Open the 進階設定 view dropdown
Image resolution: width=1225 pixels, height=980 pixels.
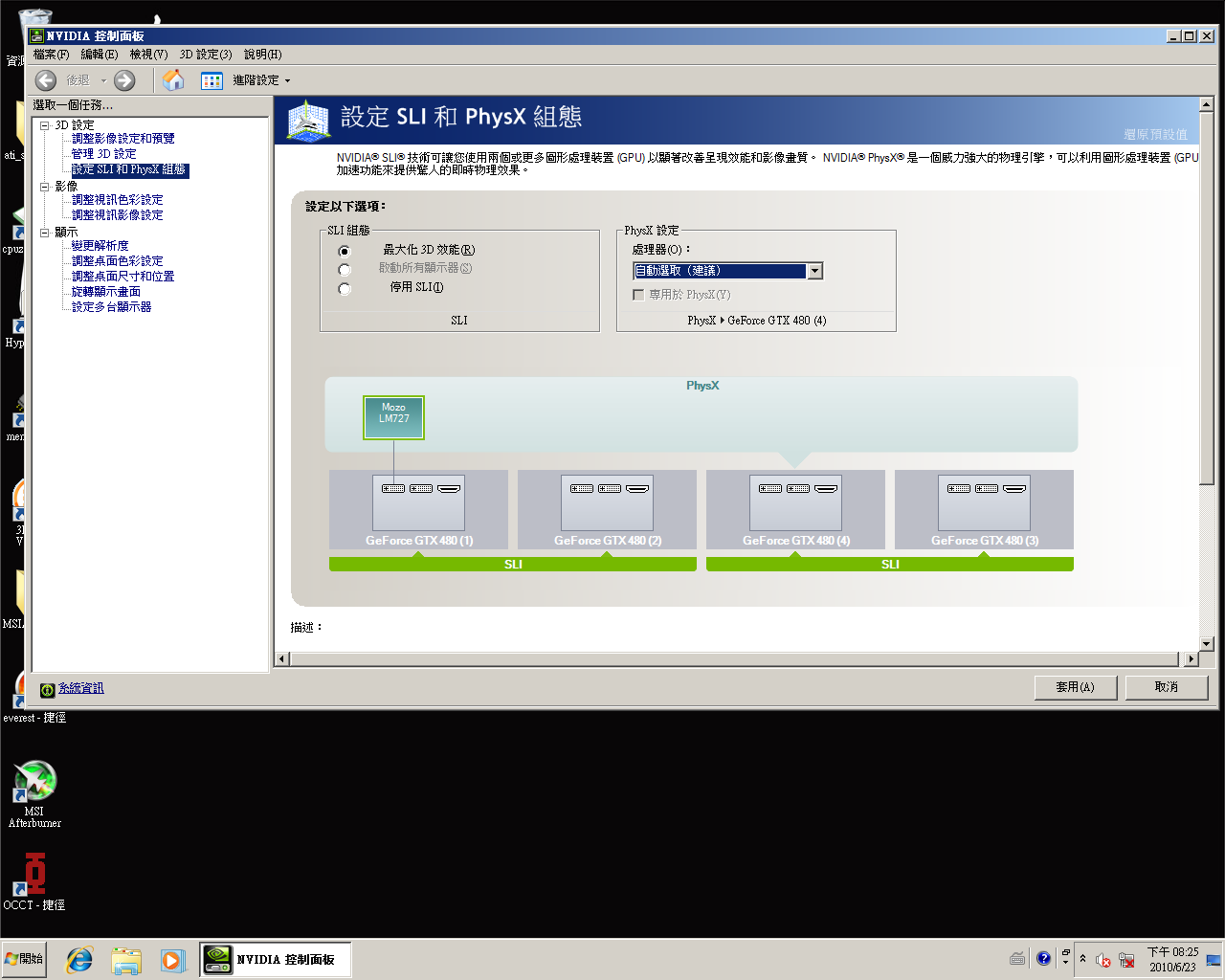pyautogui.click(x=261, y=80)
